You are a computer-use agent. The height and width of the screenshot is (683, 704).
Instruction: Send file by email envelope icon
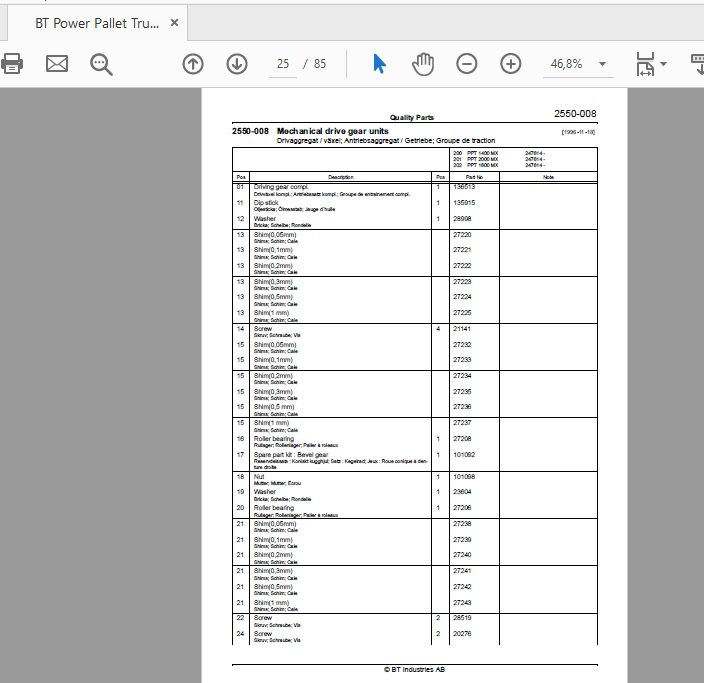(x=57, y=64)
